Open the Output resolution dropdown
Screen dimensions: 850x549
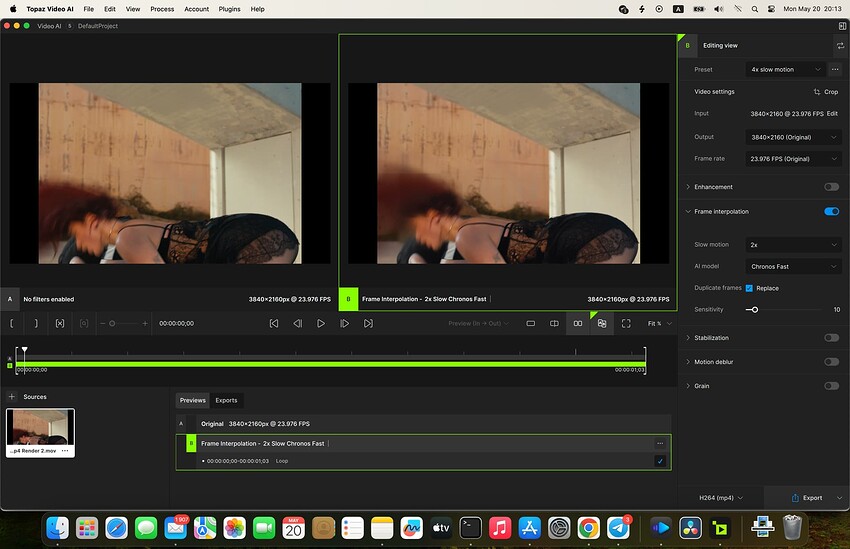pyautogui.click(x=794, y=137)
